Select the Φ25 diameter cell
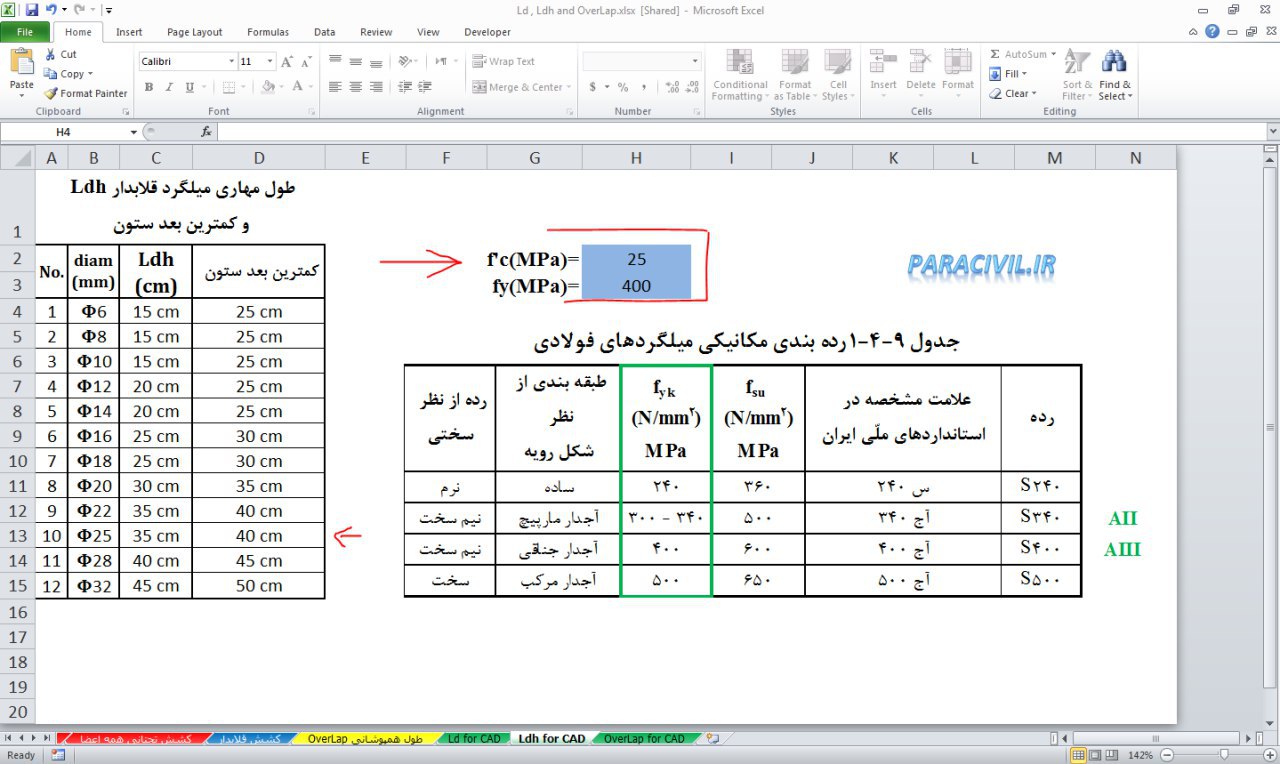The width and height of the screenshot is (1280, 764). pos(93,536)
